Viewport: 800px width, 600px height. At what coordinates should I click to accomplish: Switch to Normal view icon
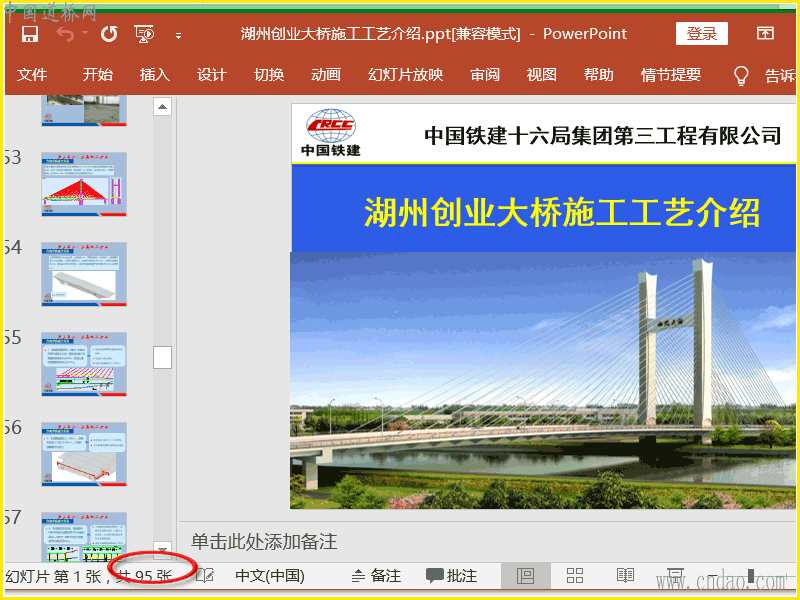526,576
